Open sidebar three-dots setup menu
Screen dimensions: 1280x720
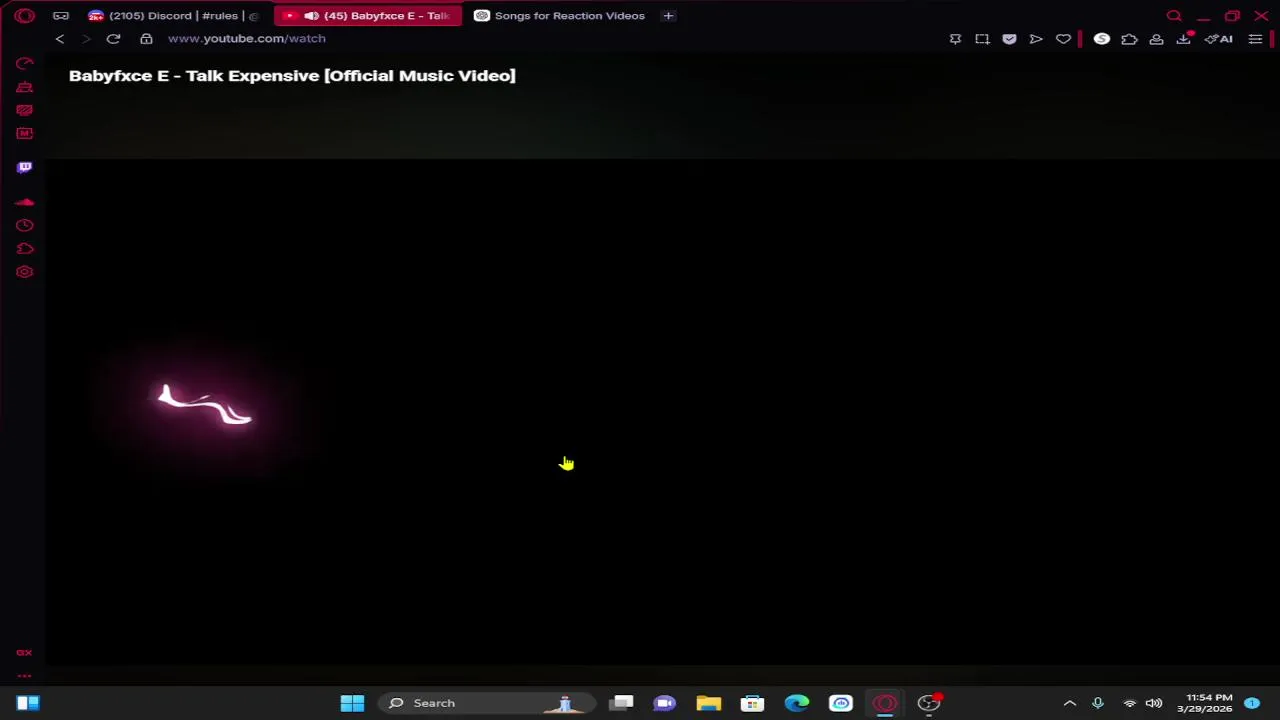(24, 675)
